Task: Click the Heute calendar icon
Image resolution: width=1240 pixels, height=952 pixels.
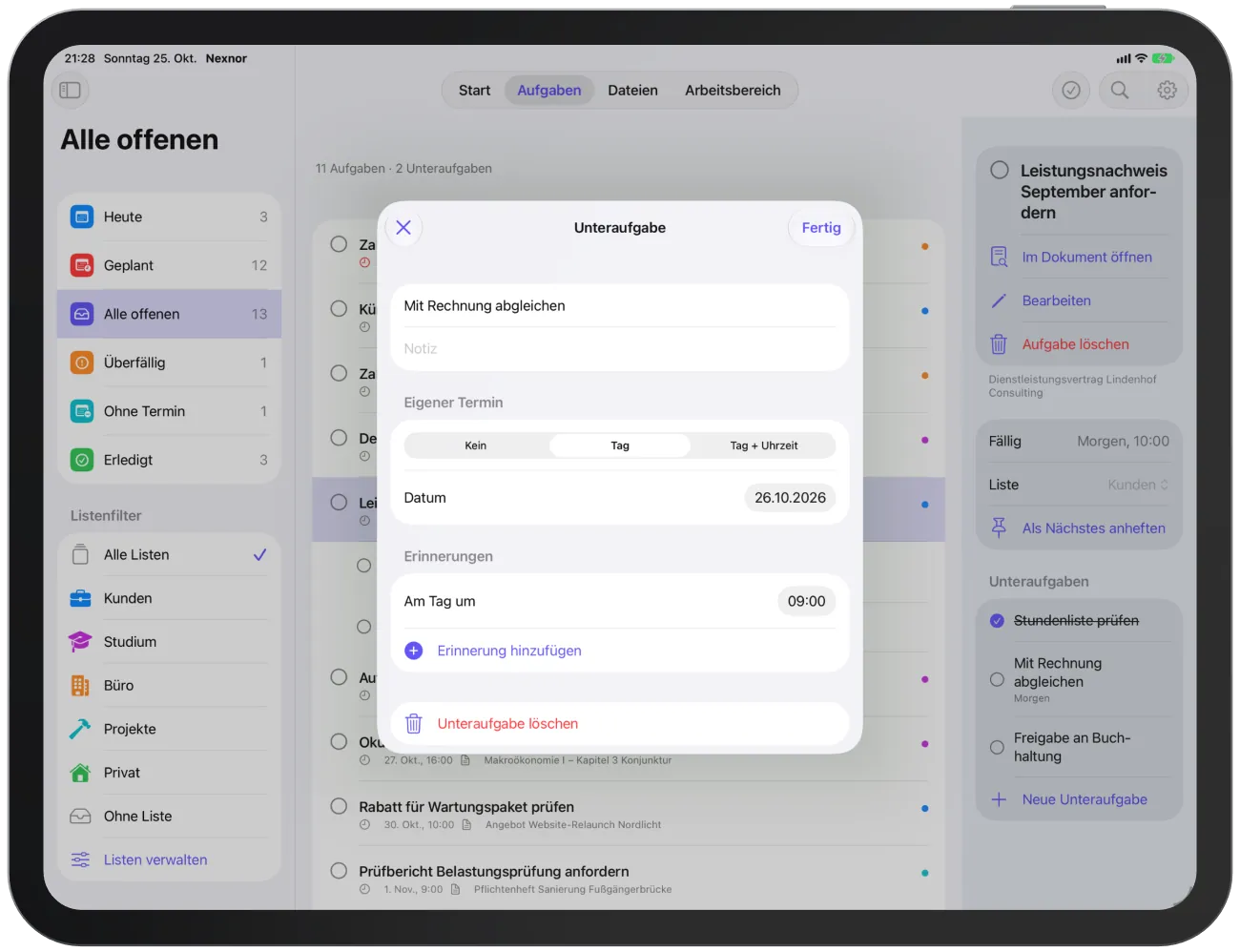Action: (82, 217)
